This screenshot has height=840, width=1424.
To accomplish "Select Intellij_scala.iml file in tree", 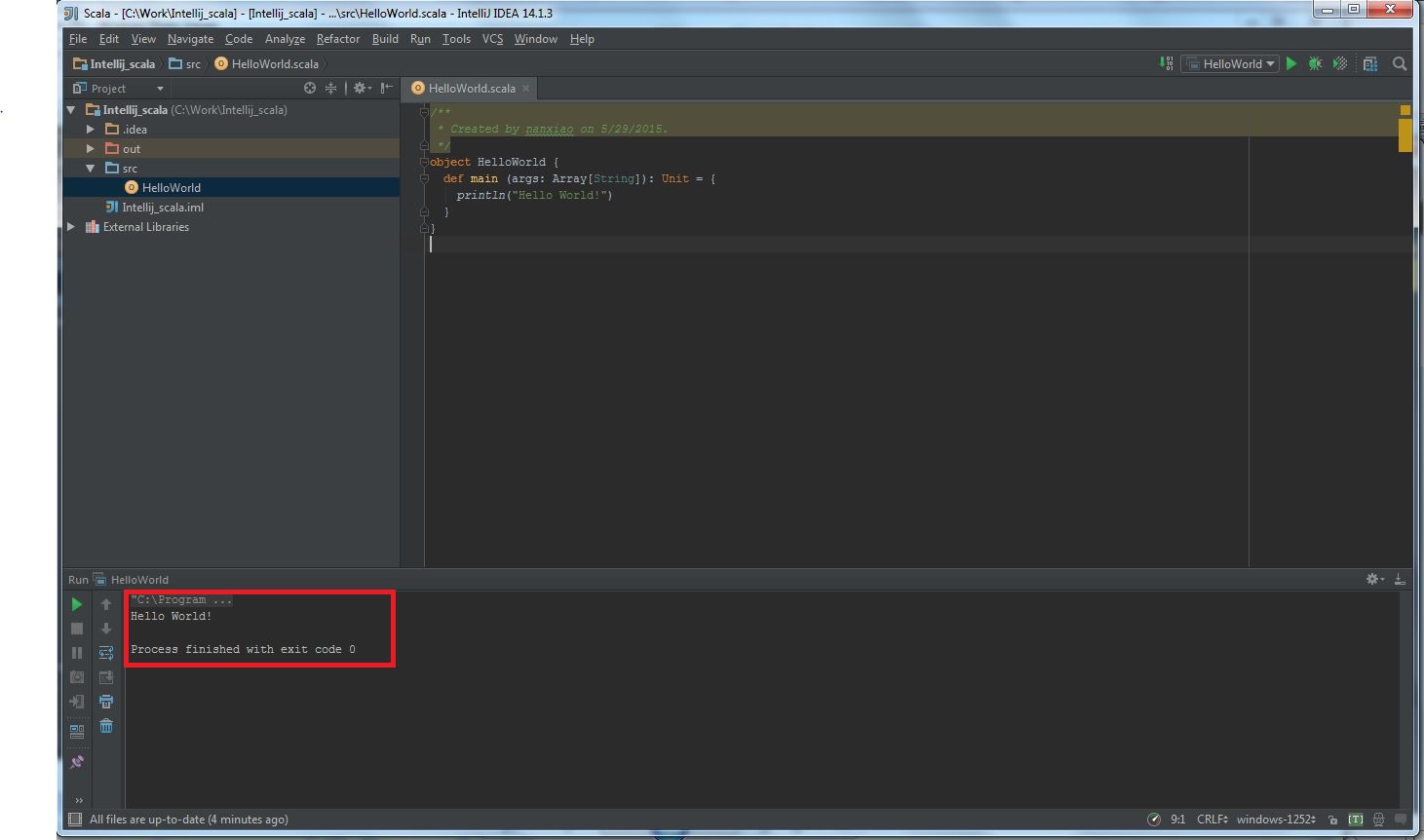I will [x=162, y=208].
